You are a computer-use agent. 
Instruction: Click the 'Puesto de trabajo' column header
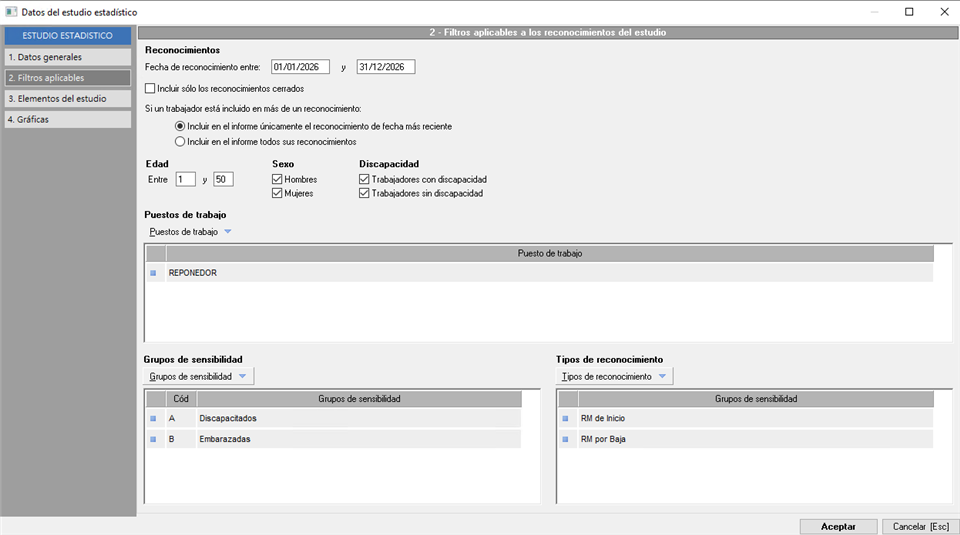(x=550, y=253)
